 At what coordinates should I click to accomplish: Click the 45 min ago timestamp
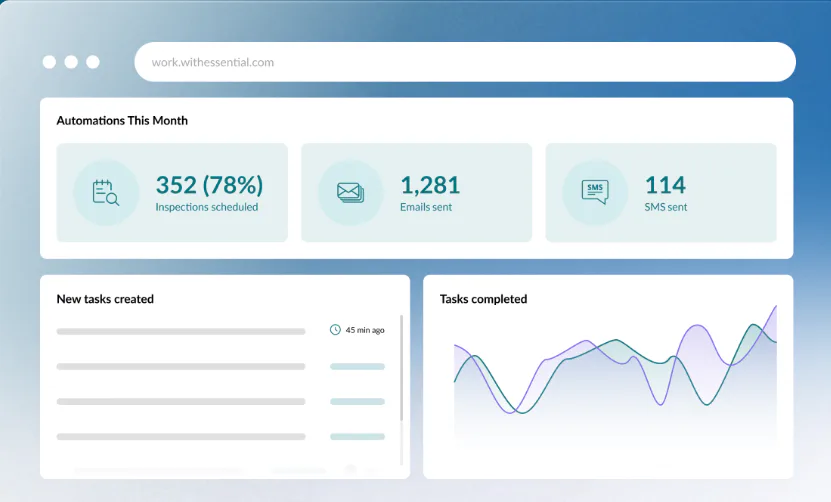[365, 330]
